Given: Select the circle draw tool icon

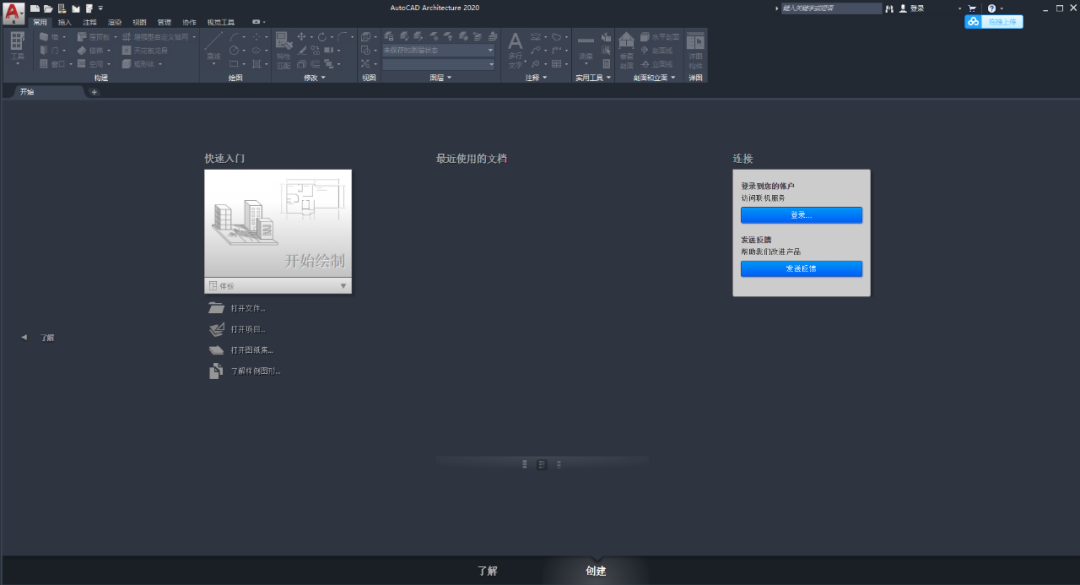Looking at the screenshot, I should click(234, 50).
